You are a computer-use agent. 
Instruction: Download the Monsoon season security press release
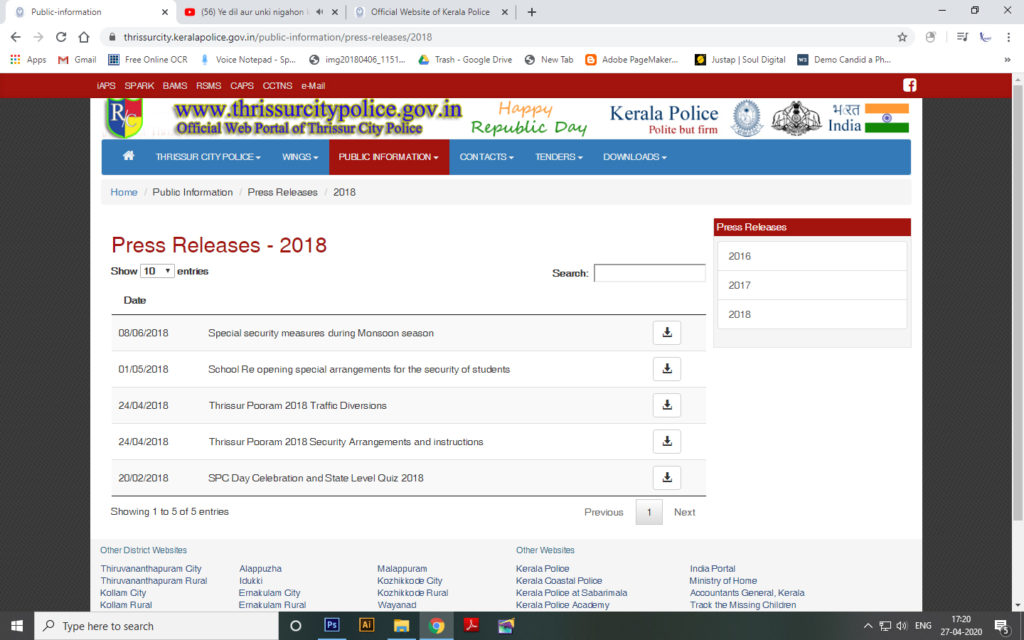coord(666,333)
